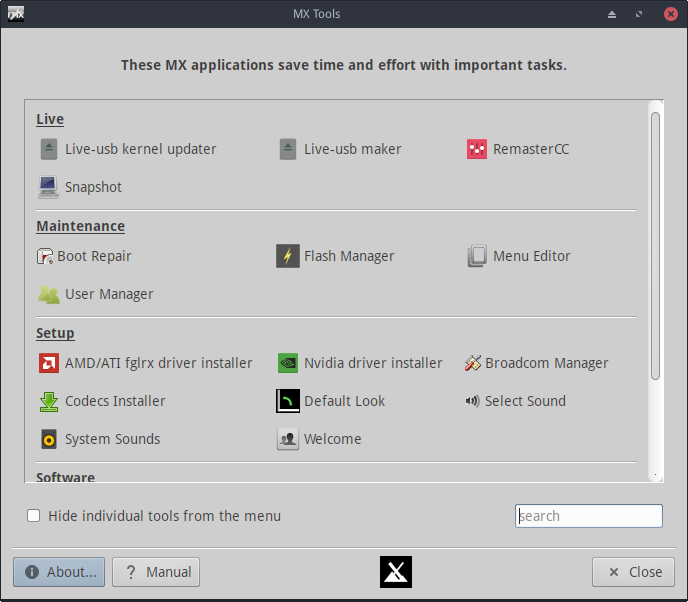Click the "Default Look" label
Image resolution: width=688 pixels, height=602 pixels.
click(344, 401)
